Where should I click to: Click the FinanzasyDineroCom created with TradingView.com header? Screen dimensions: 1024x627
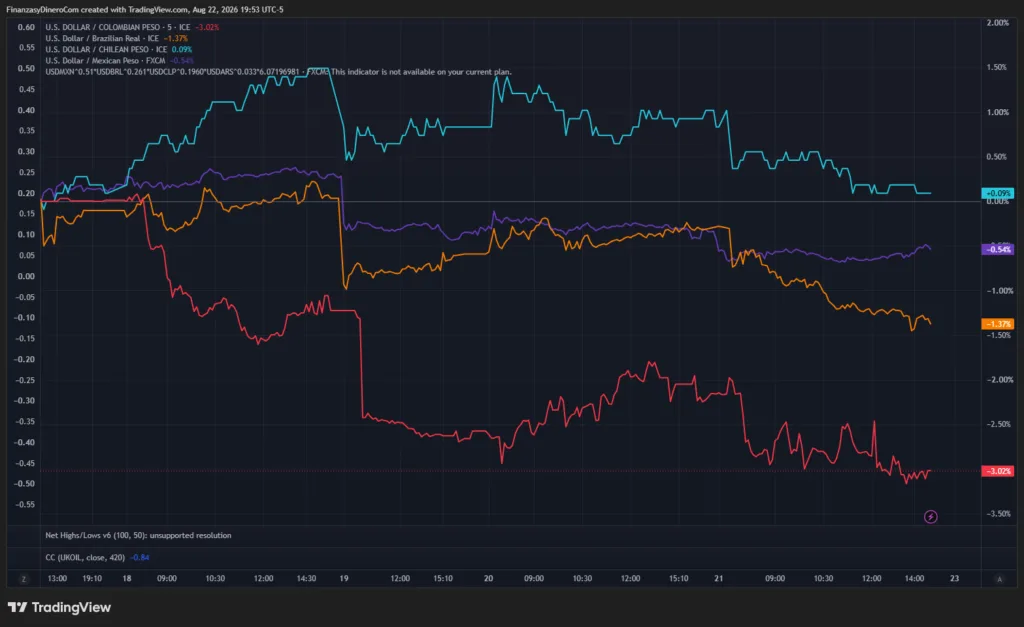(x=145, y=10)
